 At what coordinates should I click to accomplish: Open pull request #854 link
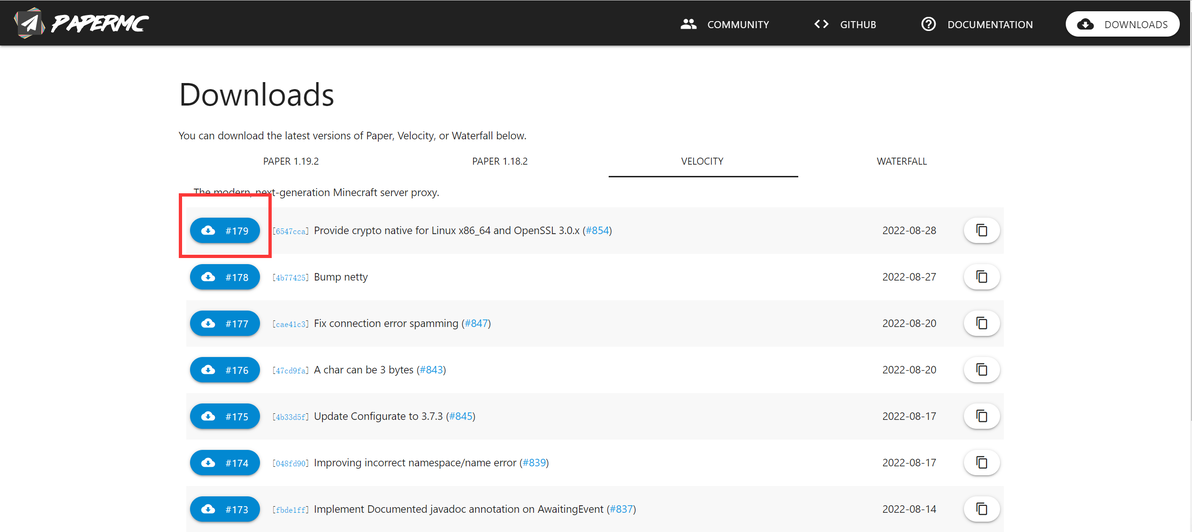click(597, 231)
